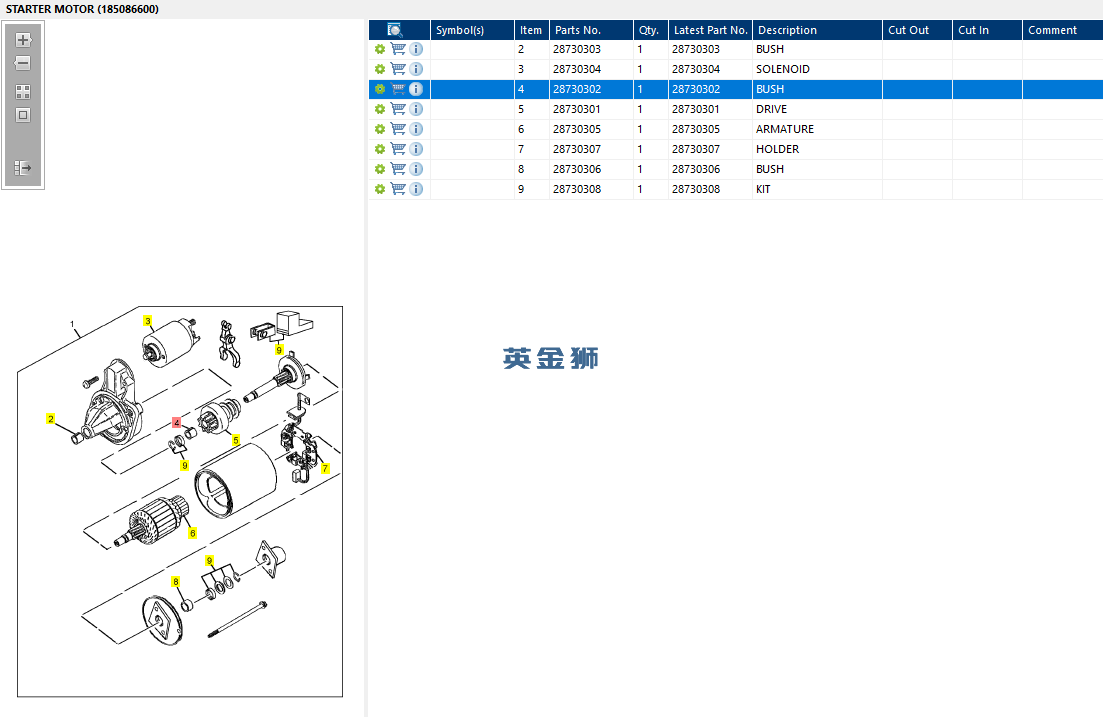Screen dimensions: 1103x717
Task: Add BUSH 28730306 to cart
Action: tap(398, 169)
